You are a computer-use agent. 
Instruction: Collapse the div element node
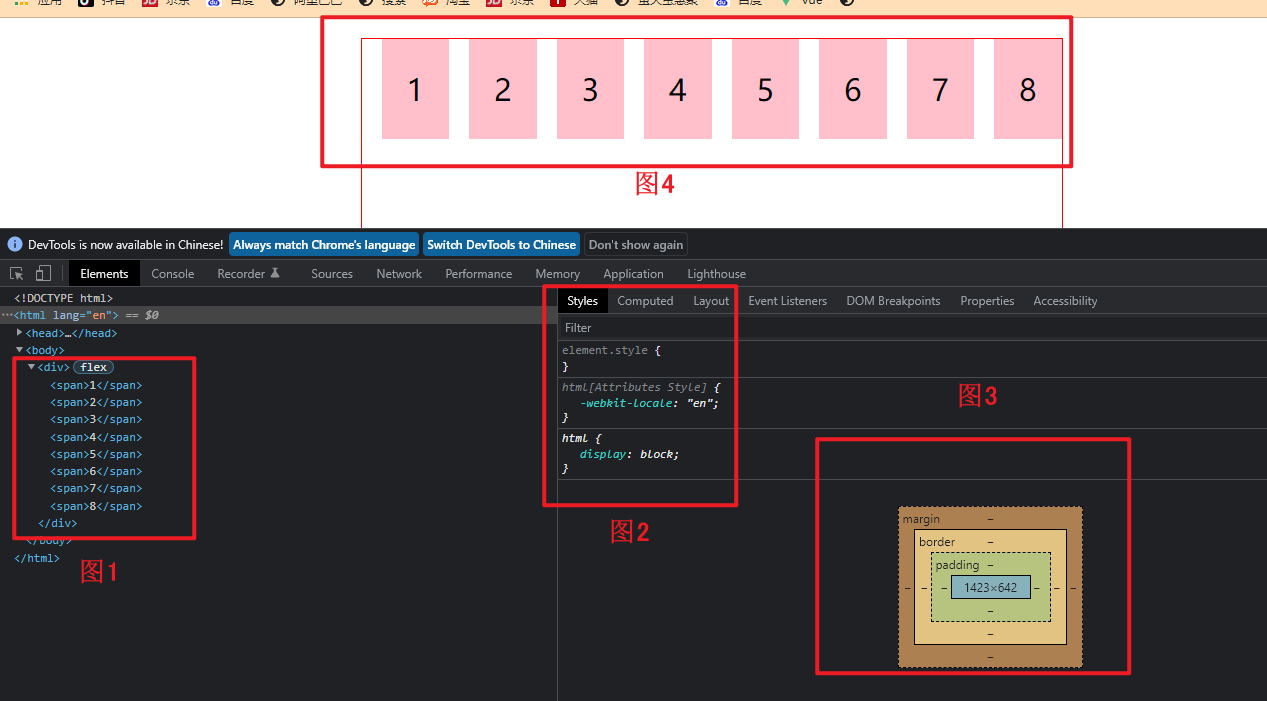32,367
